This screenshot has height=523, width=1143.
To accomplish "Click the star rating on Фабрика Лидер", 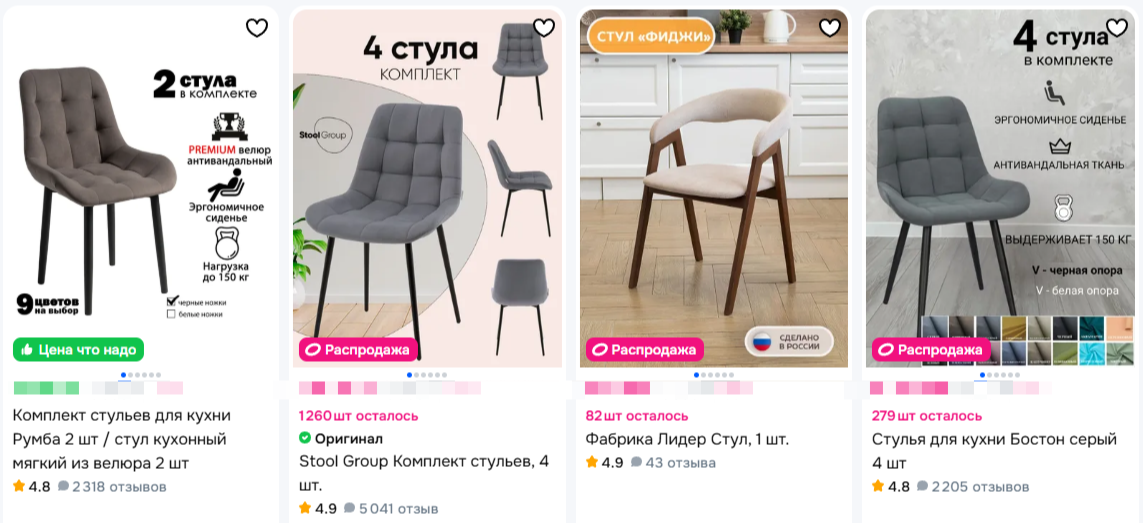I will 592,462.
